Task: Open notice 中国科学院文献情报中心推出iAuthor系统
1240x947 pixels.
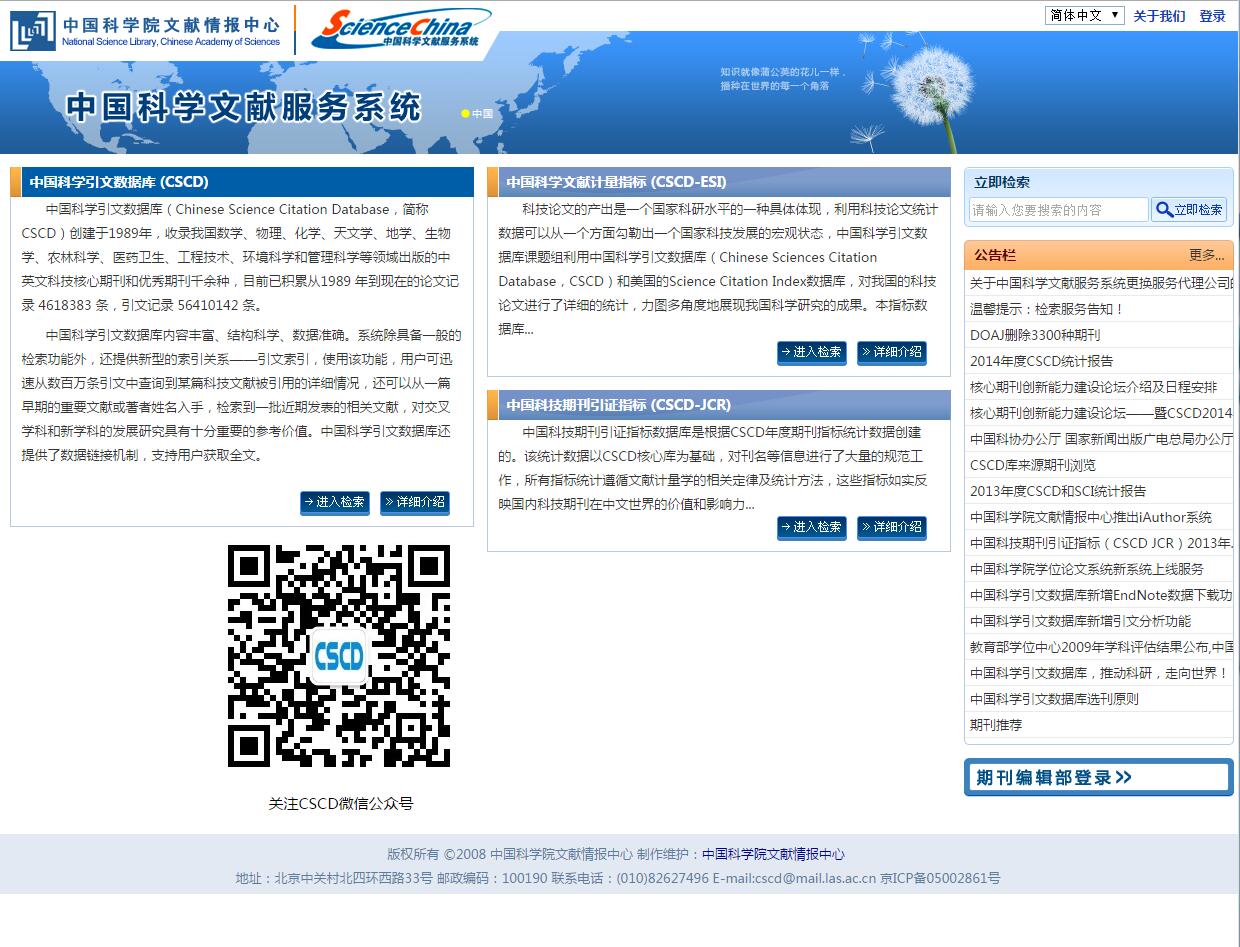Action: 1091,517
